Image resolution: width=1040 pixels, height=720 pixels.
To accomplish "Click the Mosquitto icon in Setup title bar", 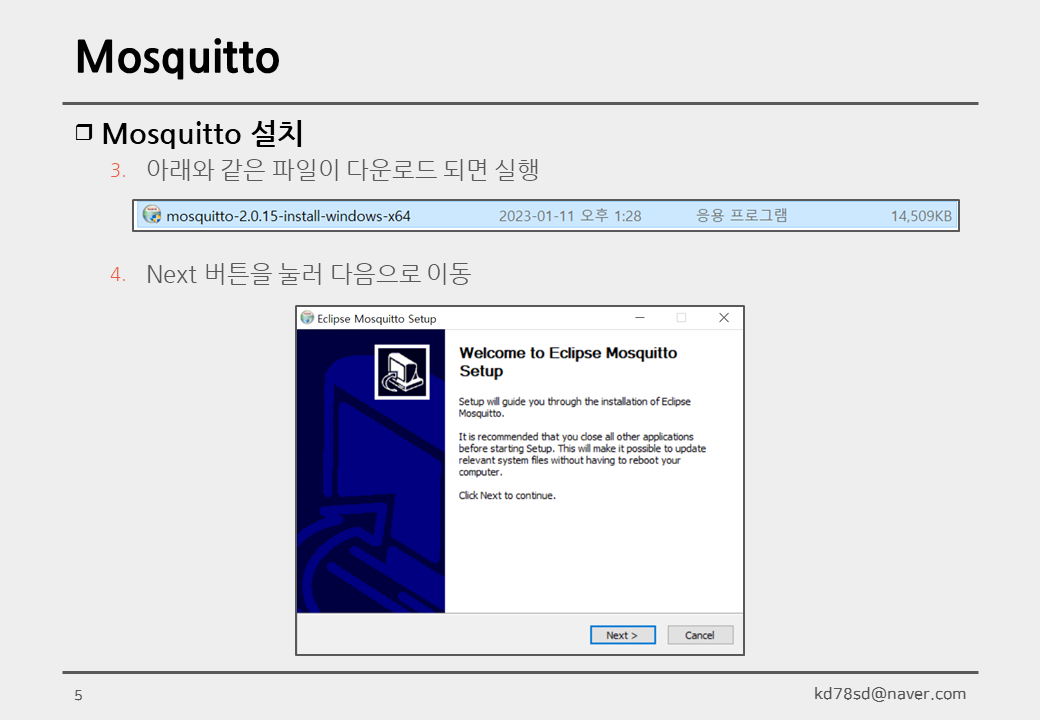I will pos(307,318).
